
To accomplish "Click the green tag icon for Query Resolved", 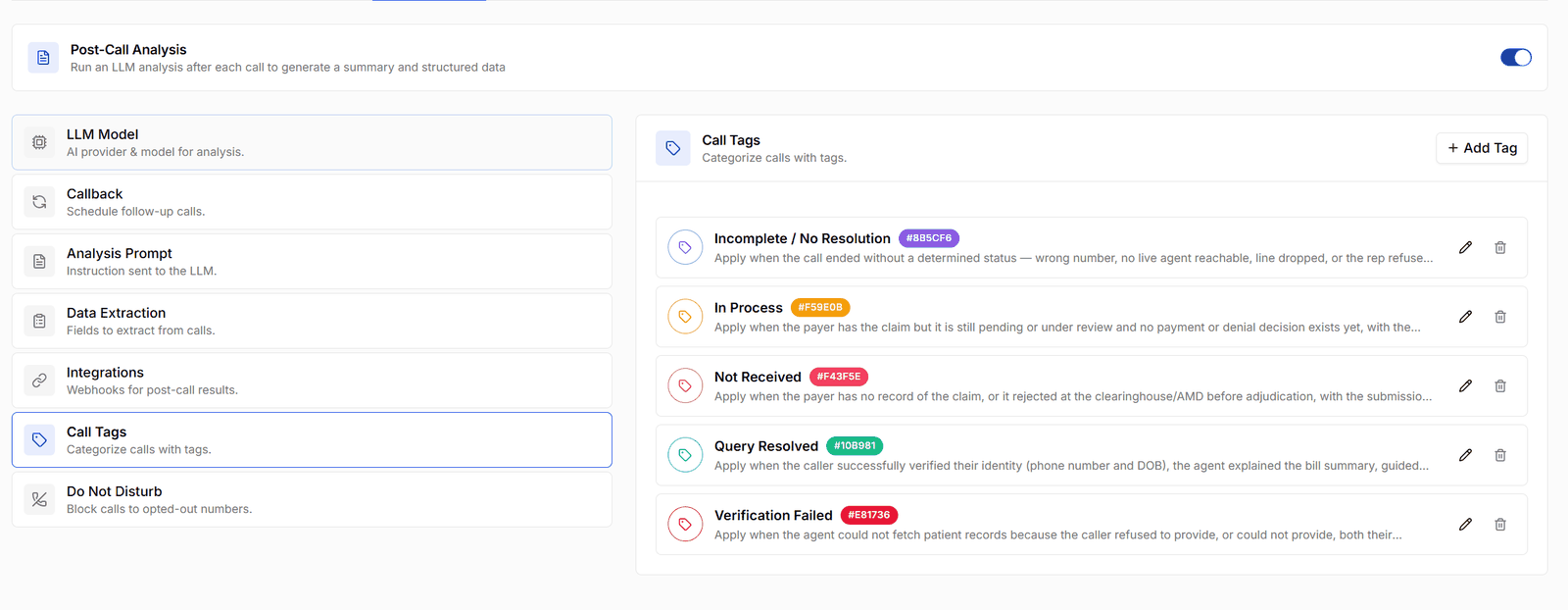I will tap(685, 455).
